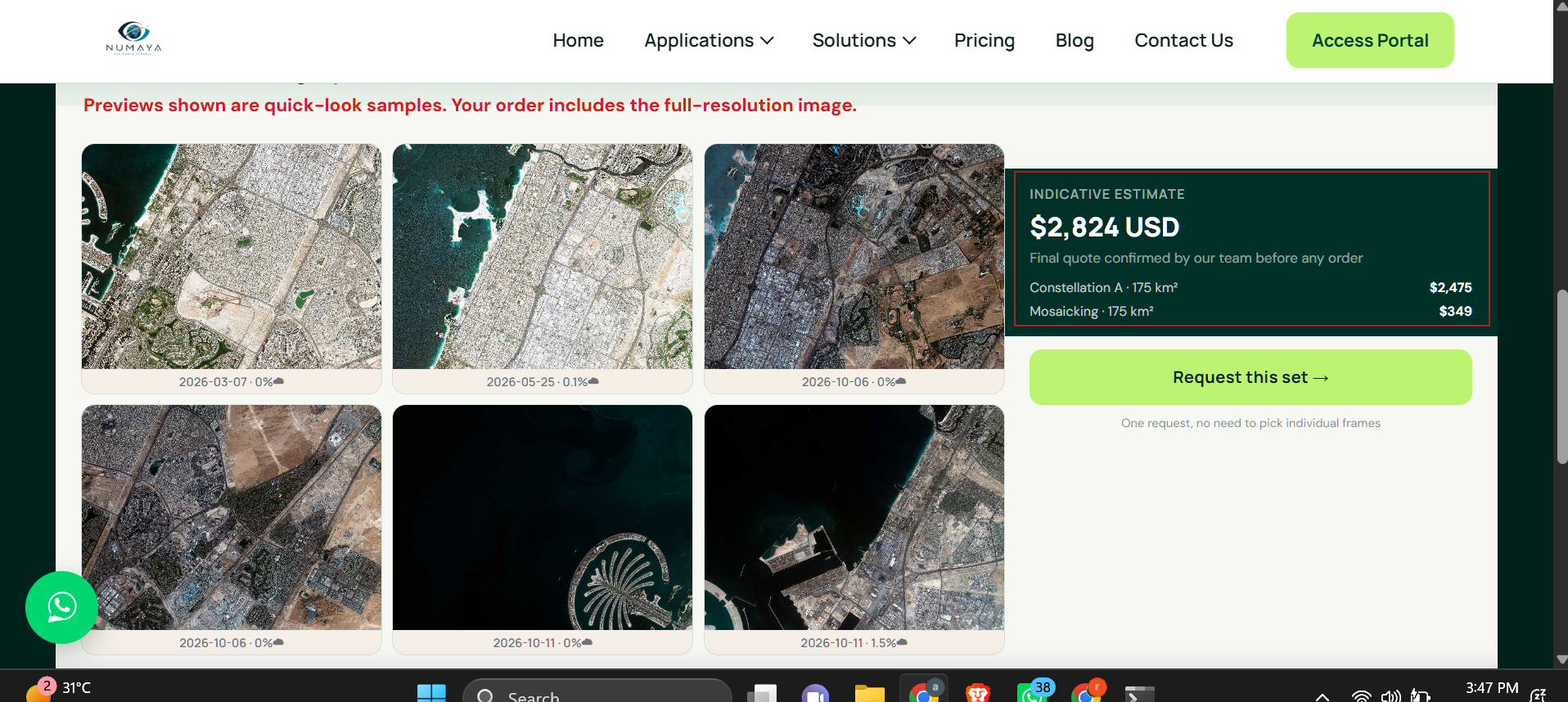Open WhatsApp in the taskbar
The width and height of the screenshot is (1568, 702).
[1033, 692]
